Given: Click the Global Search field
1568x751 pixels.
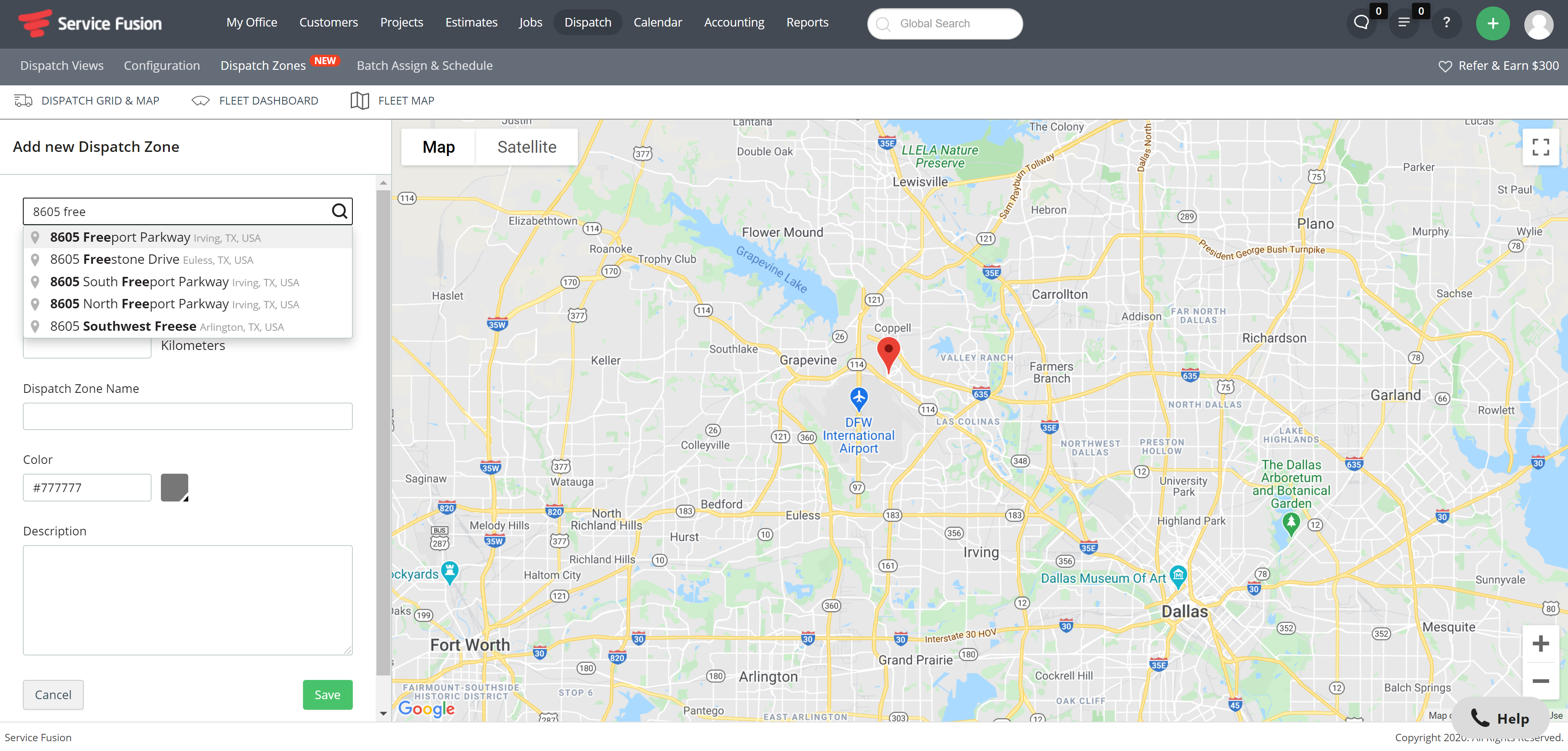Looking at the screenshot, I should 945,23.
